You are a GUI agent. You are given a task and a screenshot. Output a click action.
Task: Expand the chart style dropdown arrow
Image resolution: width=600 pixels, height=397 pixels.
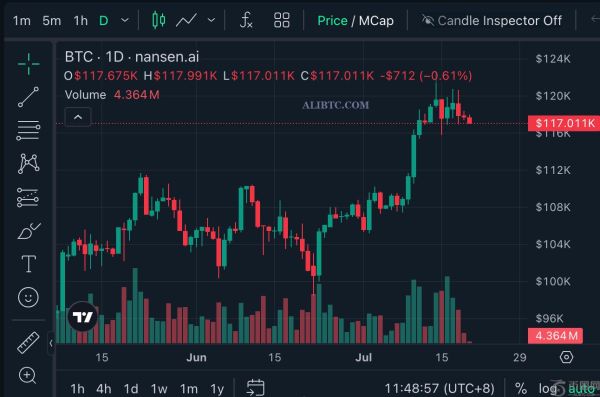point(211,20)
